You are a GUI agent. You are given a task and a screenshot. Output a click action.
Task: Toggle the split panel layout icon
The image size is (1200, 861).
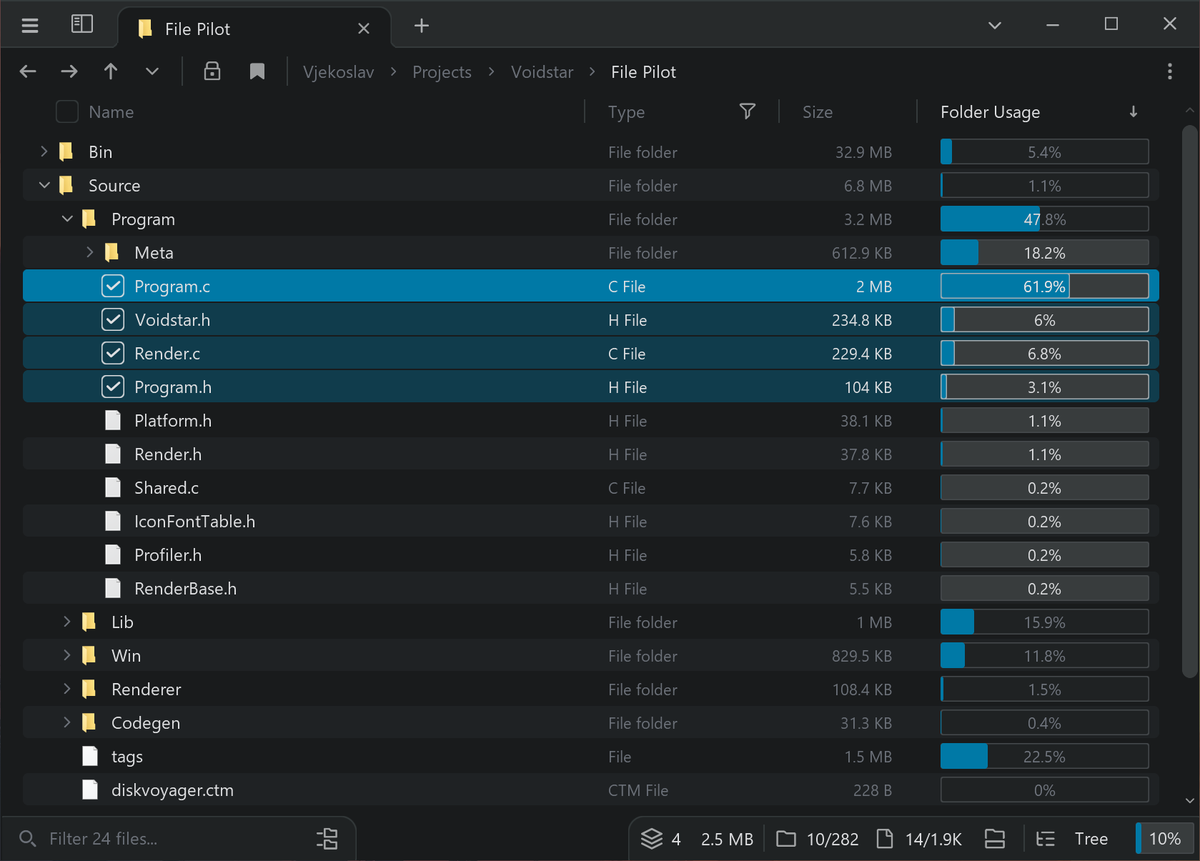[82, 24]
